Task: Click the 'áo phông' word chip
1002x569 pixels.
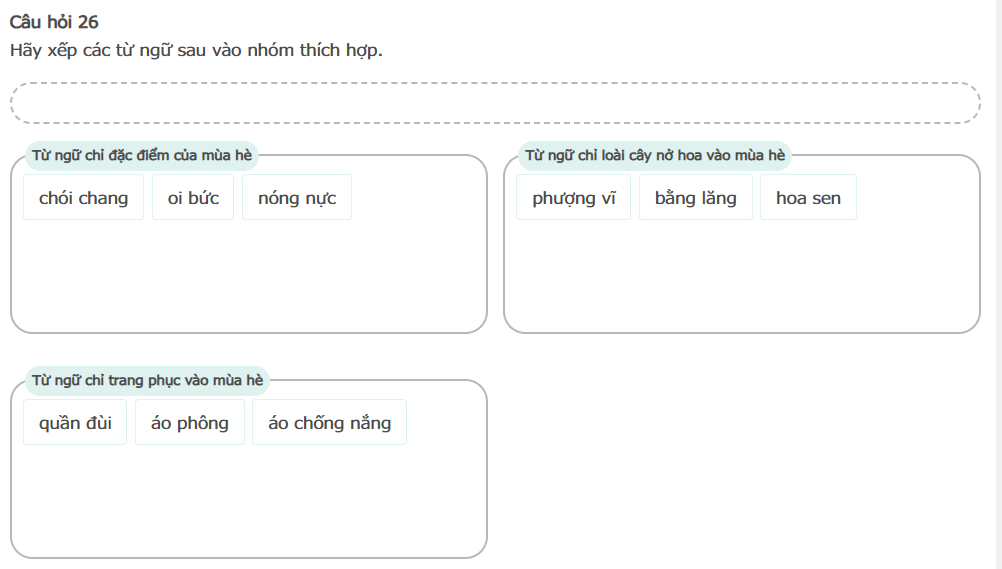Action: [x=190, y=423]
